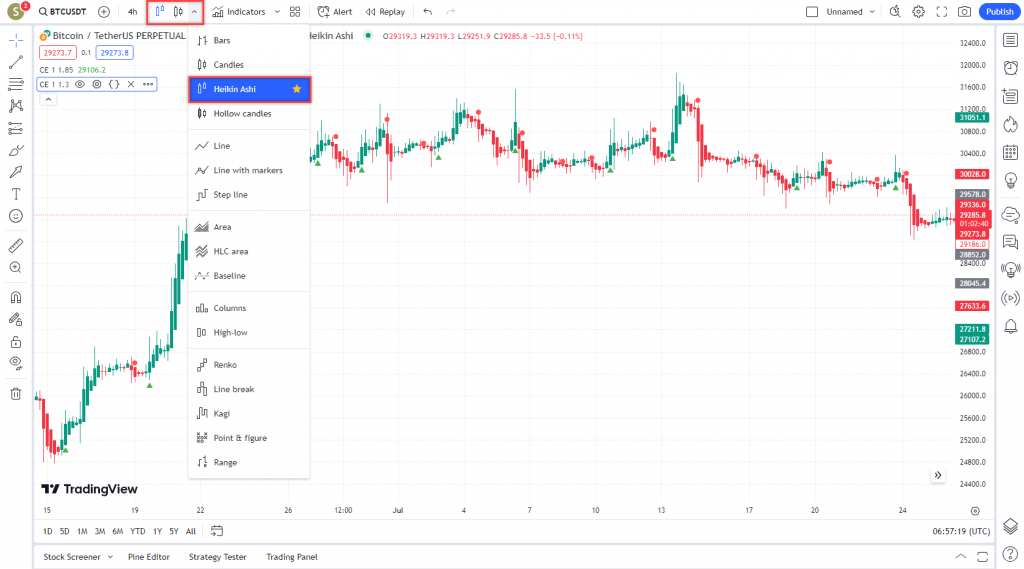
Task: Set the YTD date range
Action: click(x=137, y=531)
